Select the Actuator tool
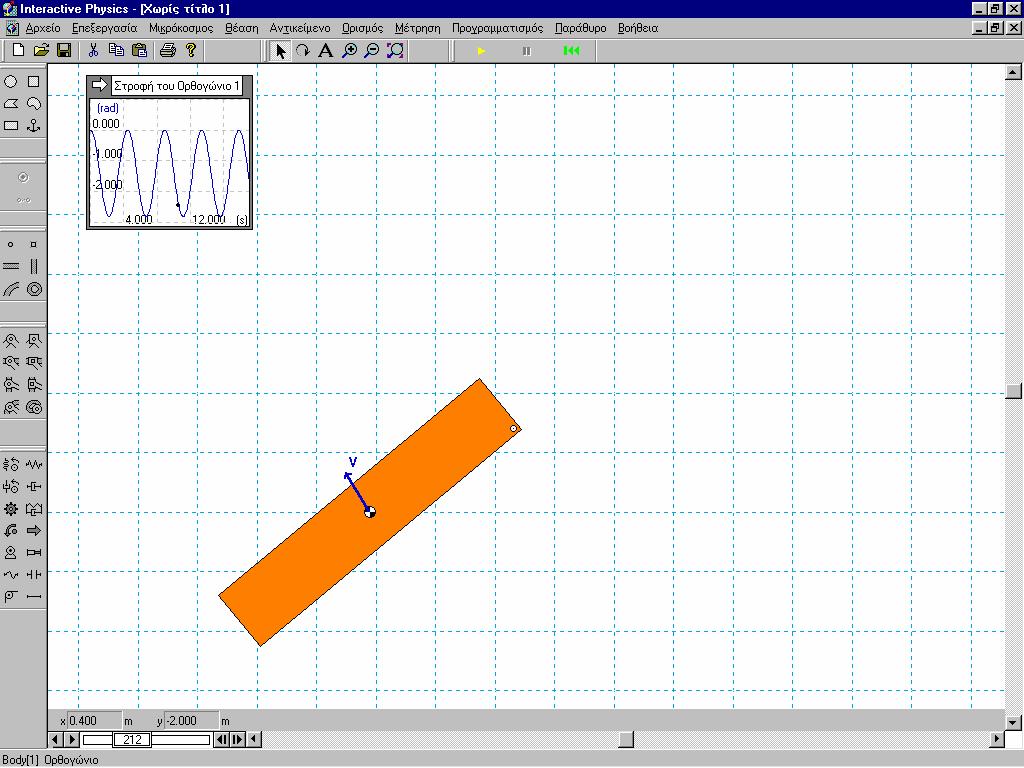 point(33,552)
